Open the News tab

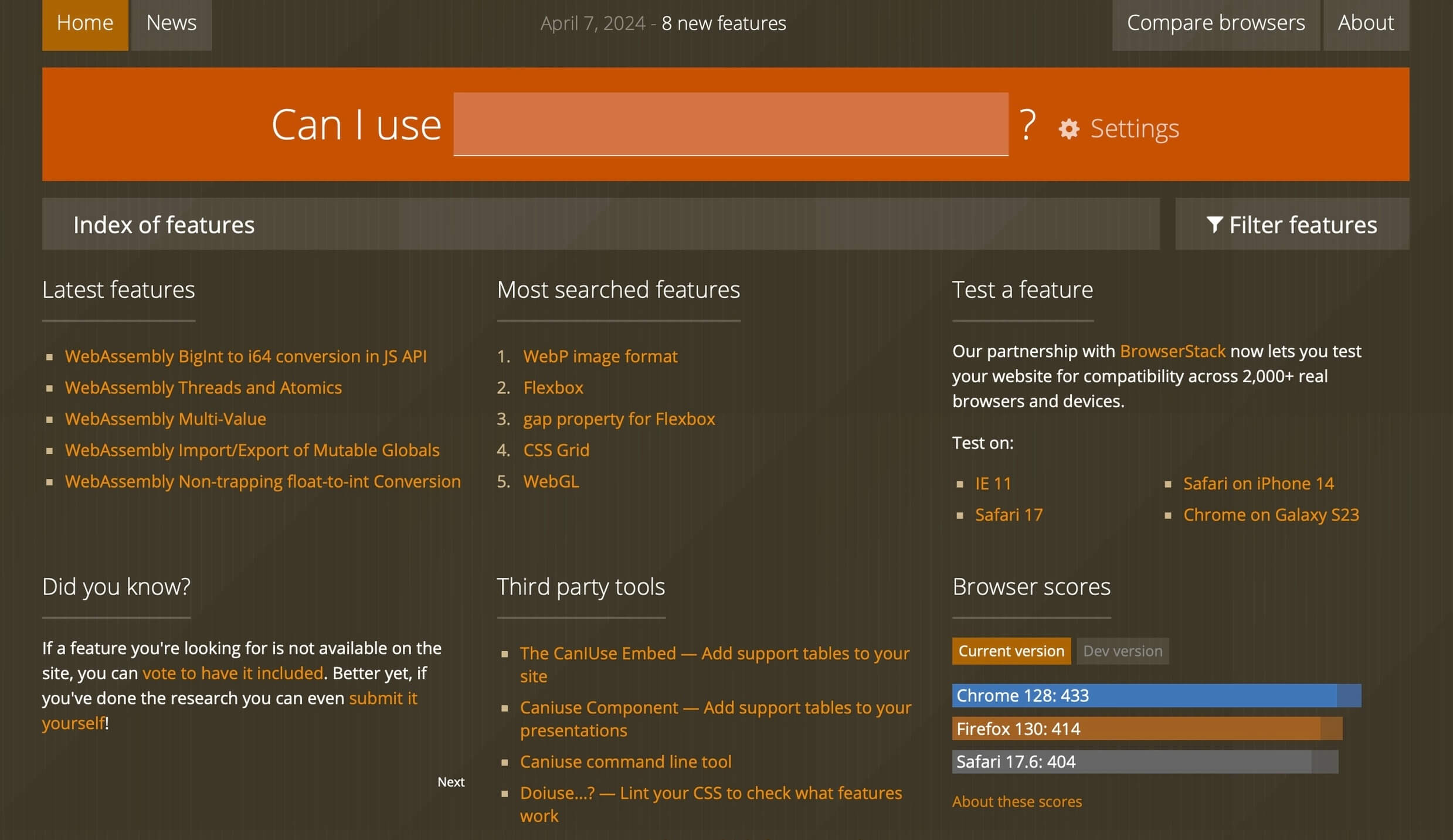[171, 25]
